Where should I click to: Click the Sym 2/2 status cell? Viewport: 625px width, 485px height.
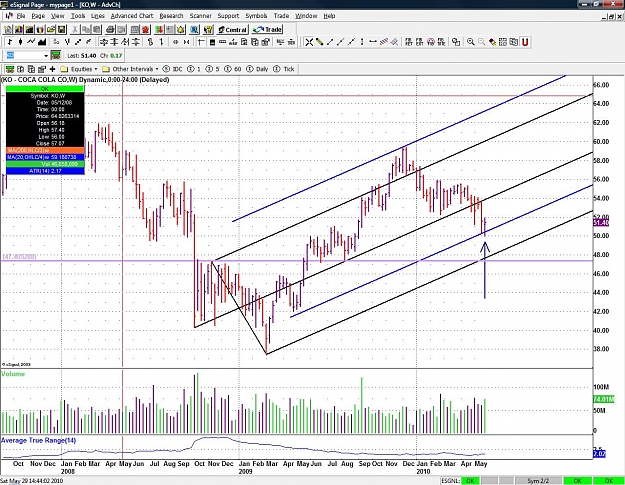click(539, 481)
